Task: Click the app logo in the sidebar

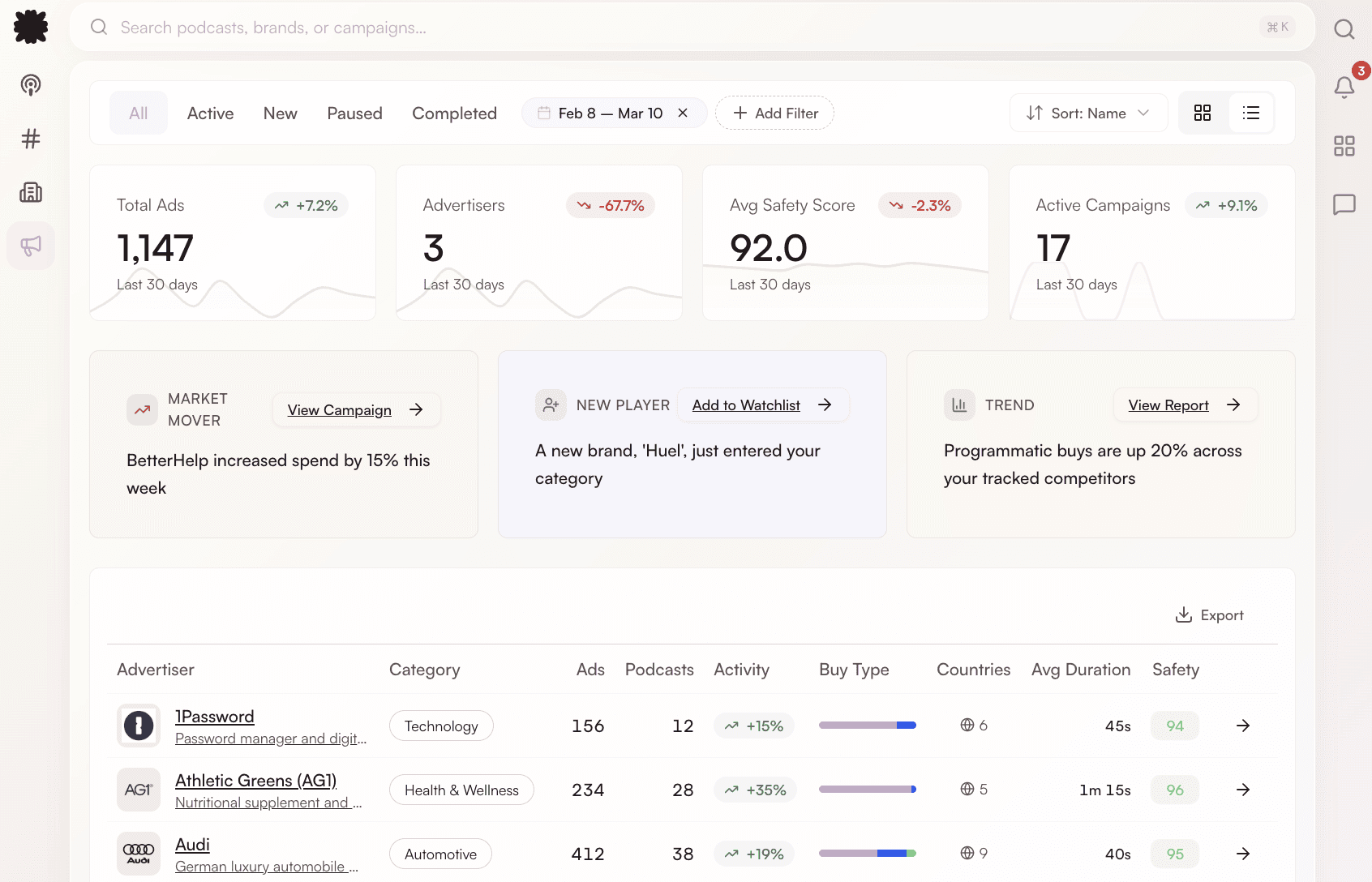Action: (31, 27)
